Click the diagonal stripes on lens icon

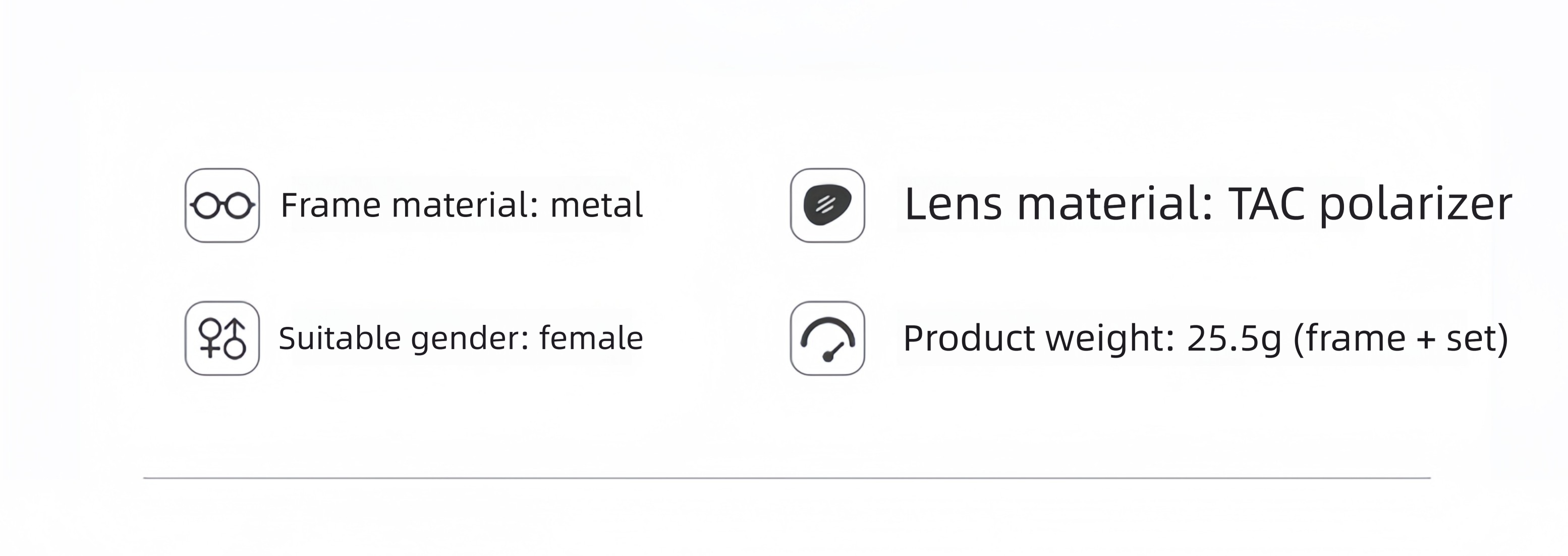[x=825, y=205]
